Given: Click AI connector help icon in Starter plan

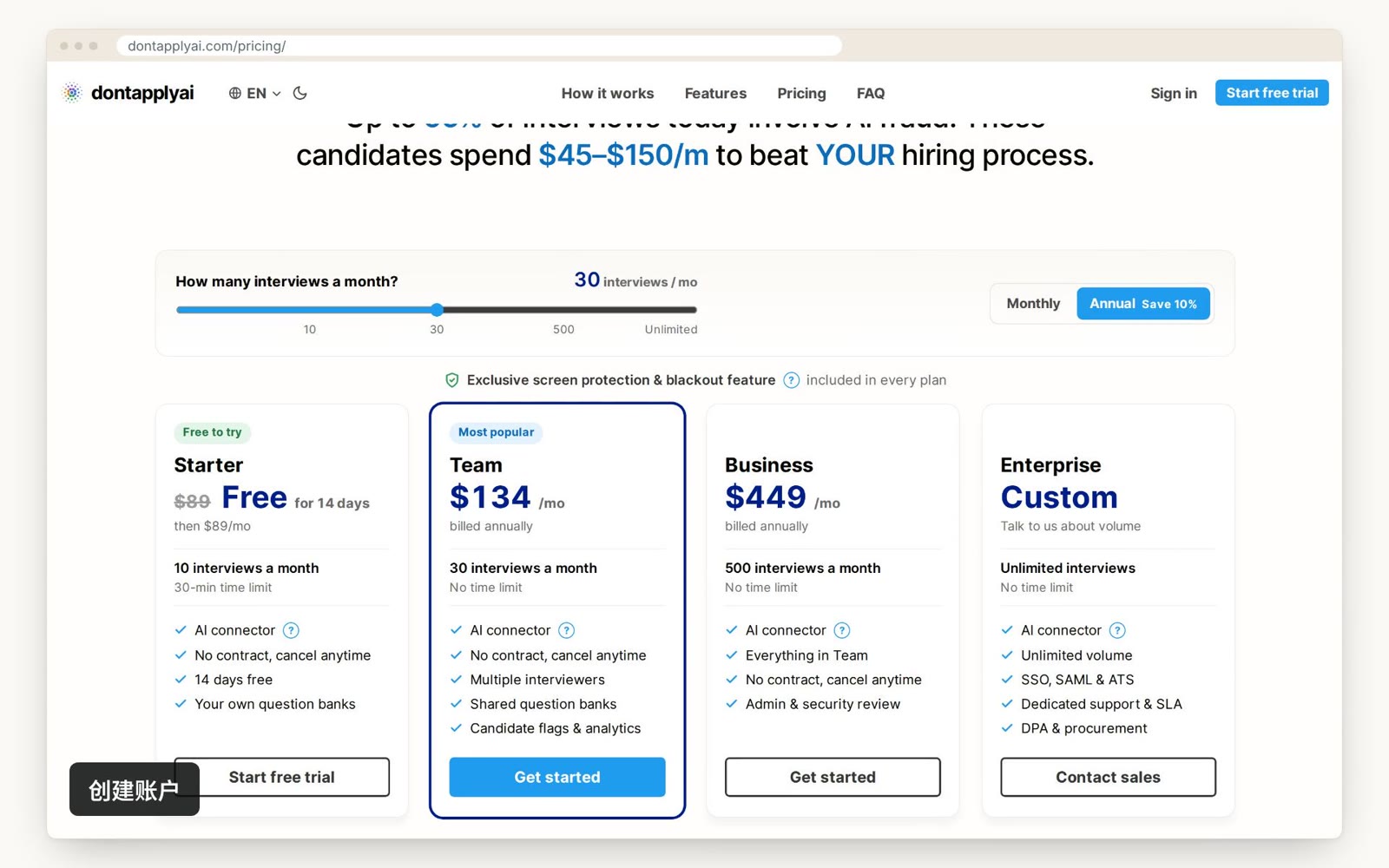Looking at the screenshot, I should 292,630.
